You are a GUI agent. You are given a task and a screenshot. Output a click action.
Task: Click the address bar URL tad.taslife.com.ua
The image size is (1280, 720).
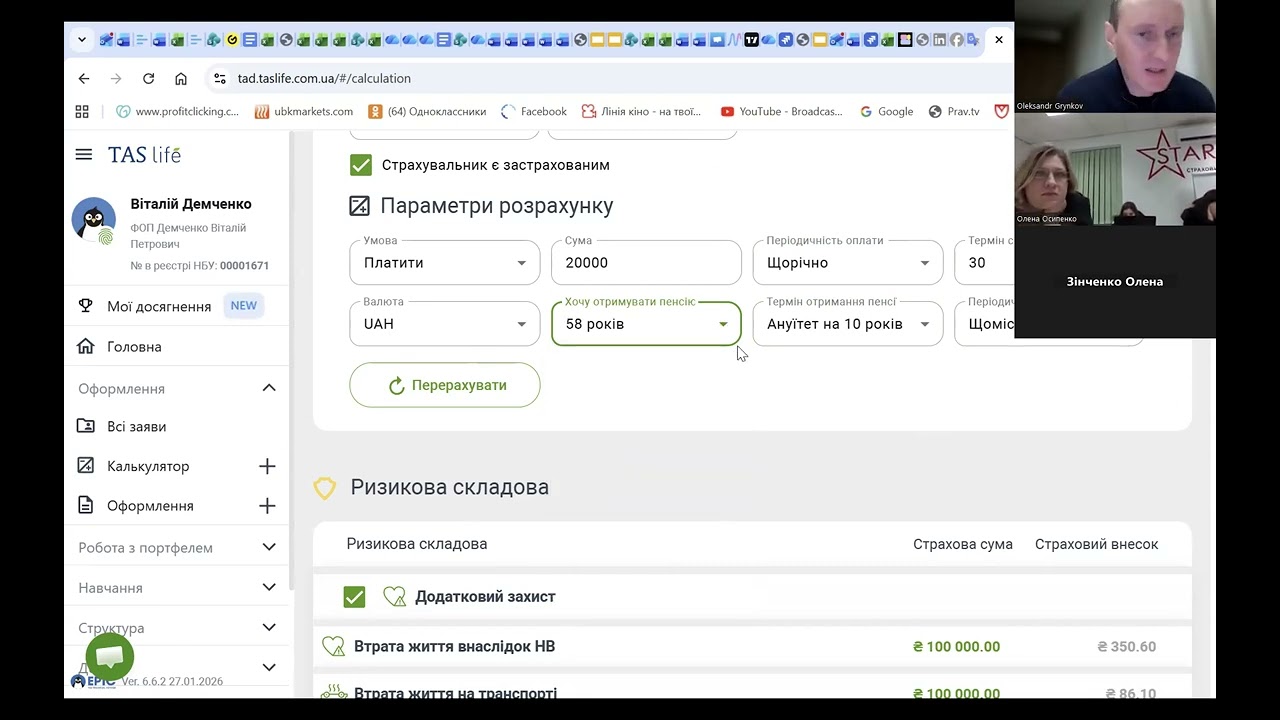324,78
